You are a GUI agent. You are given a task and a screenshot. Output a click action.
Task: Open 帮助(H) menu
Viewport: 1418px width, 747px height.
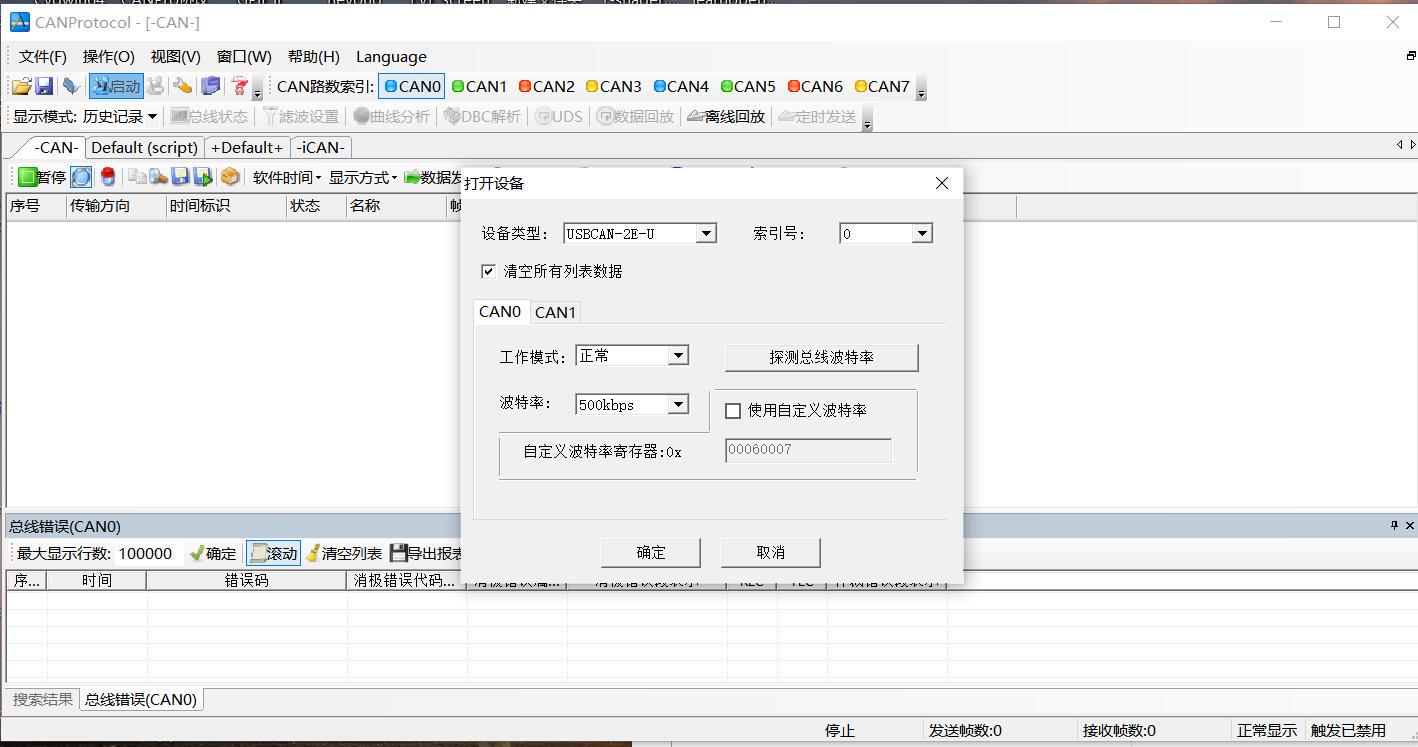click(313, 57)
